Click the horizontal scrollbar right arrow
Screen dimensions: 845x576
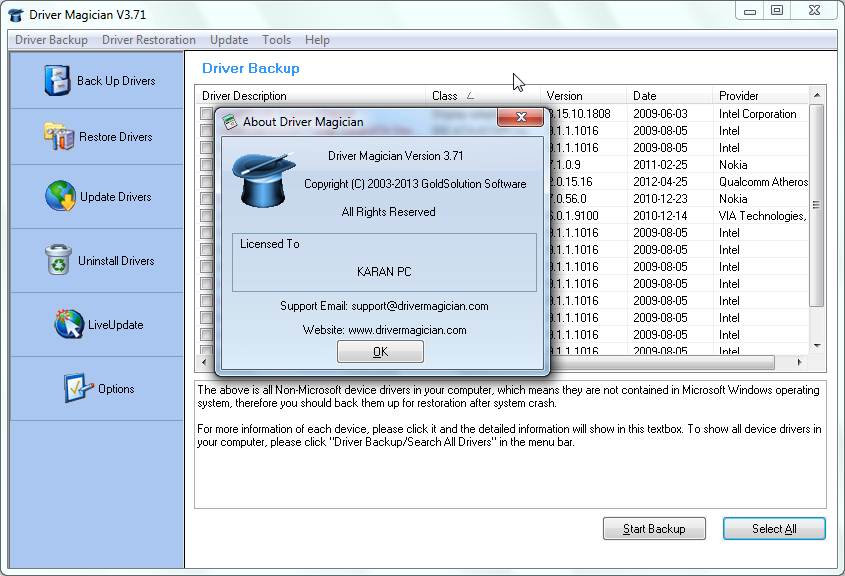[x=800, y=363]
